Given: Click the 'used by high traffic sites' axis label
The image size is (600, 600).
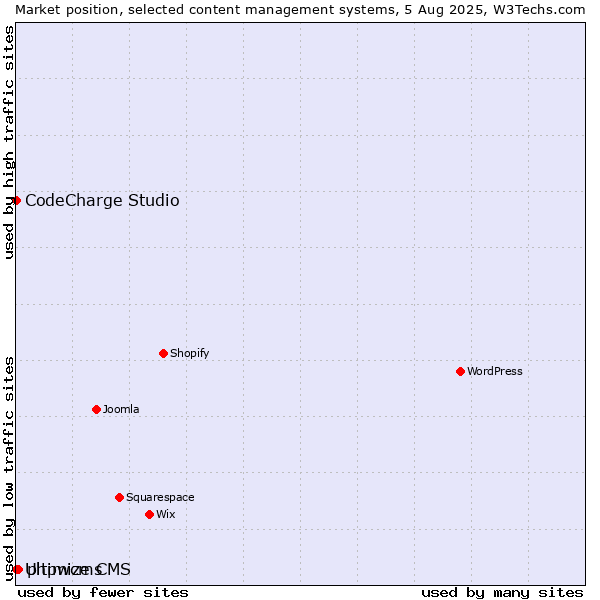Looking at the screenshot, I should point(8,142).
